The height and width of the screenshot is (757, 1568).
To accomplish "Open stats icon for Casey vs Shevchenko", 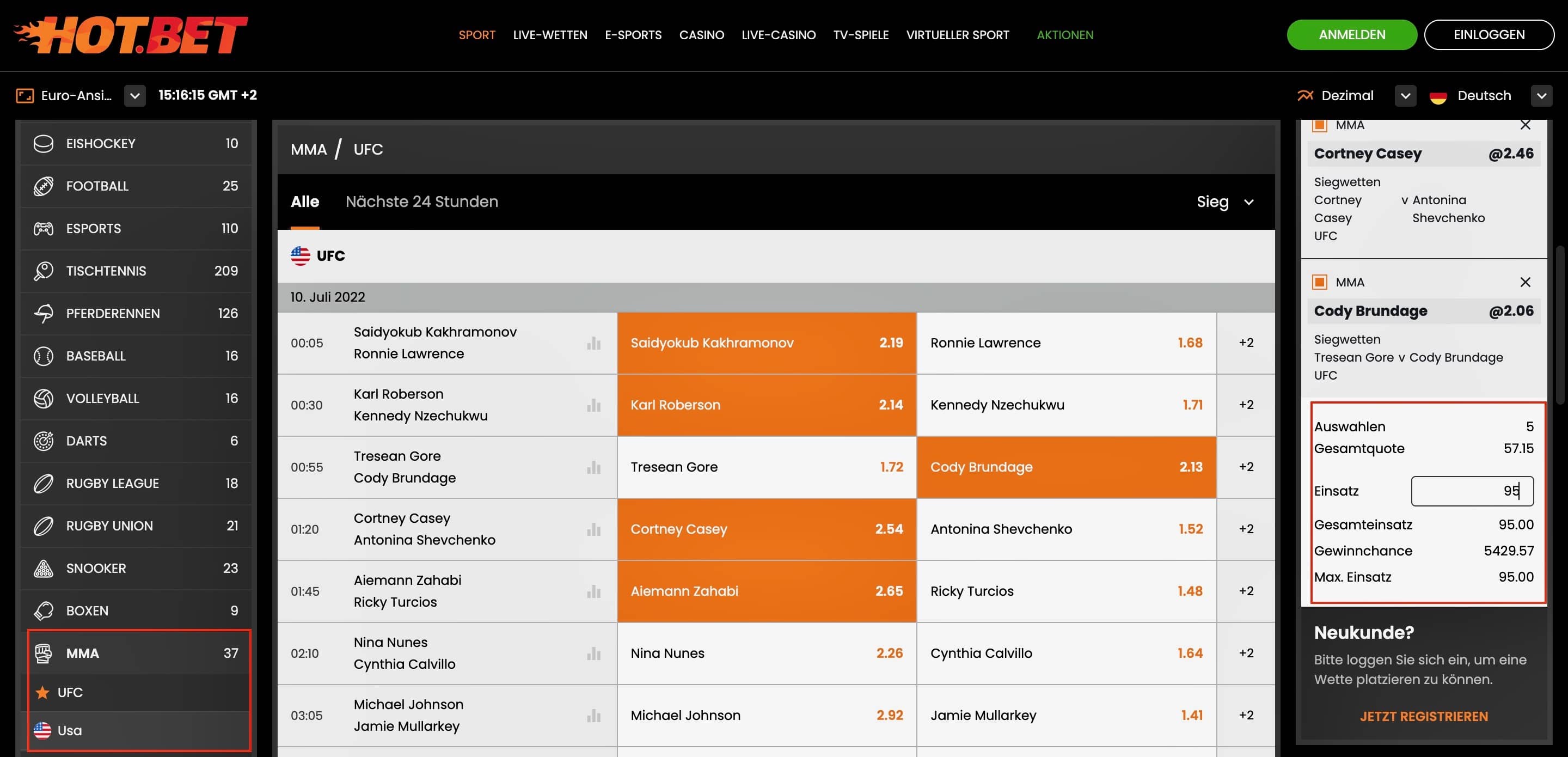I will (593, 530).
